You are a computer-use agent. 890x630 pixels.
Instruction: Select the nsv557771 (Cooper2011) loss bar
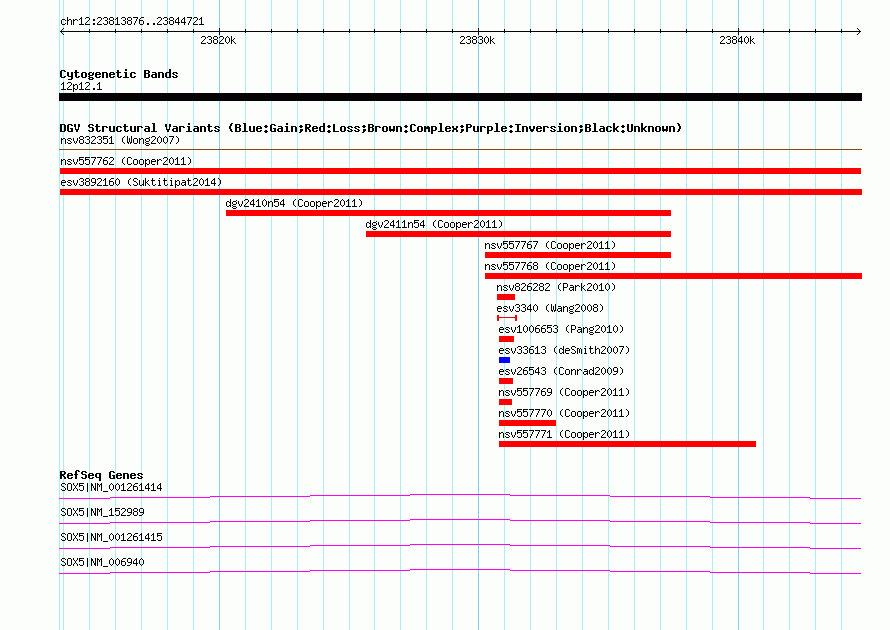(627, 444)
